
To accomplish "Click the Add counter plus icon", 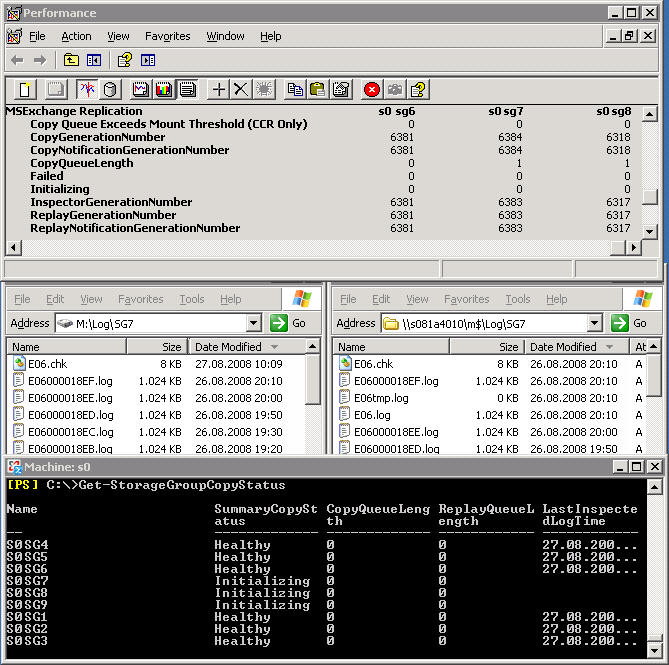I will point(218,90).
